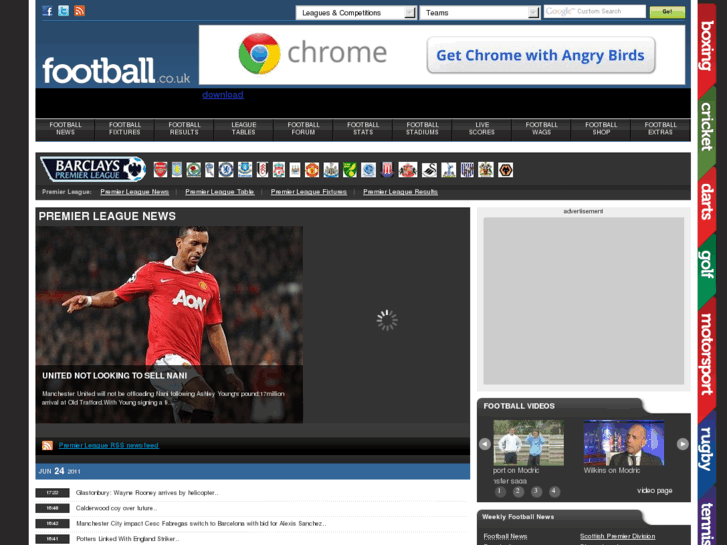Image resolution: width=727 pixels, height=545 pixels.
Task: Click the Barclays Premier League logo
Action: point(93,169)
